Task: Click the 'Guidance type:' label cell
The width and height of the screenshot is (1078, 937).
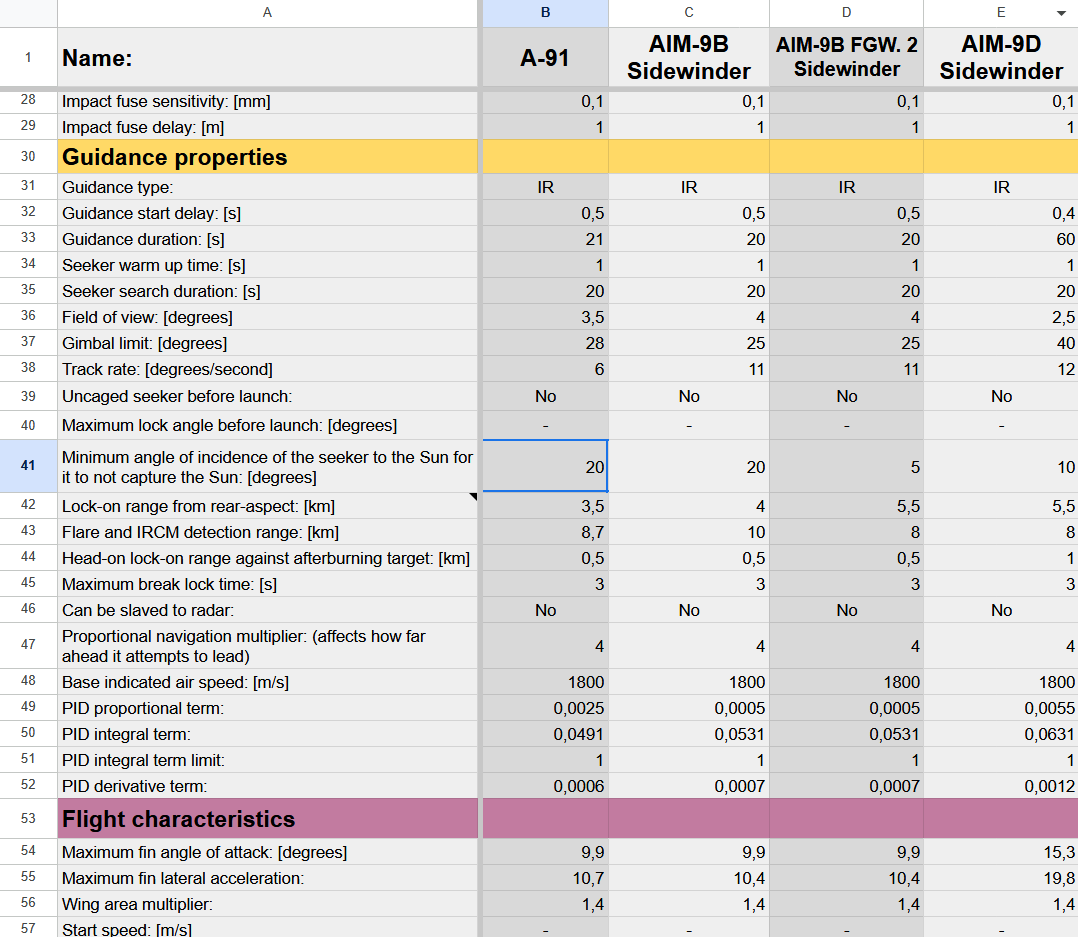Action: 267,187
